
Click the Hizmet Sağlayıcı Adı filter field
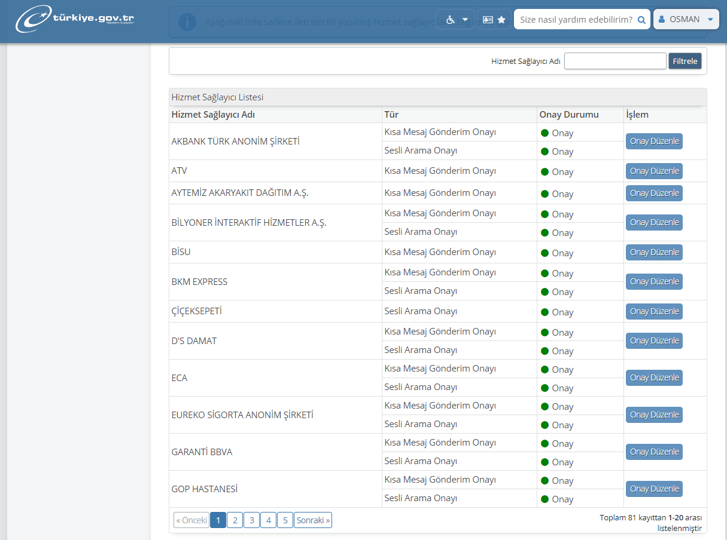[614, 61]
